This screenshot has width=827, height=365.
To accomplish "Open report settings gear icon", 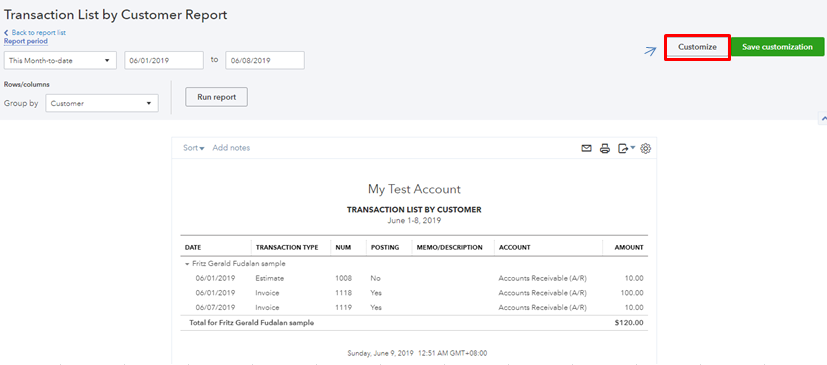I will [646, 149].
